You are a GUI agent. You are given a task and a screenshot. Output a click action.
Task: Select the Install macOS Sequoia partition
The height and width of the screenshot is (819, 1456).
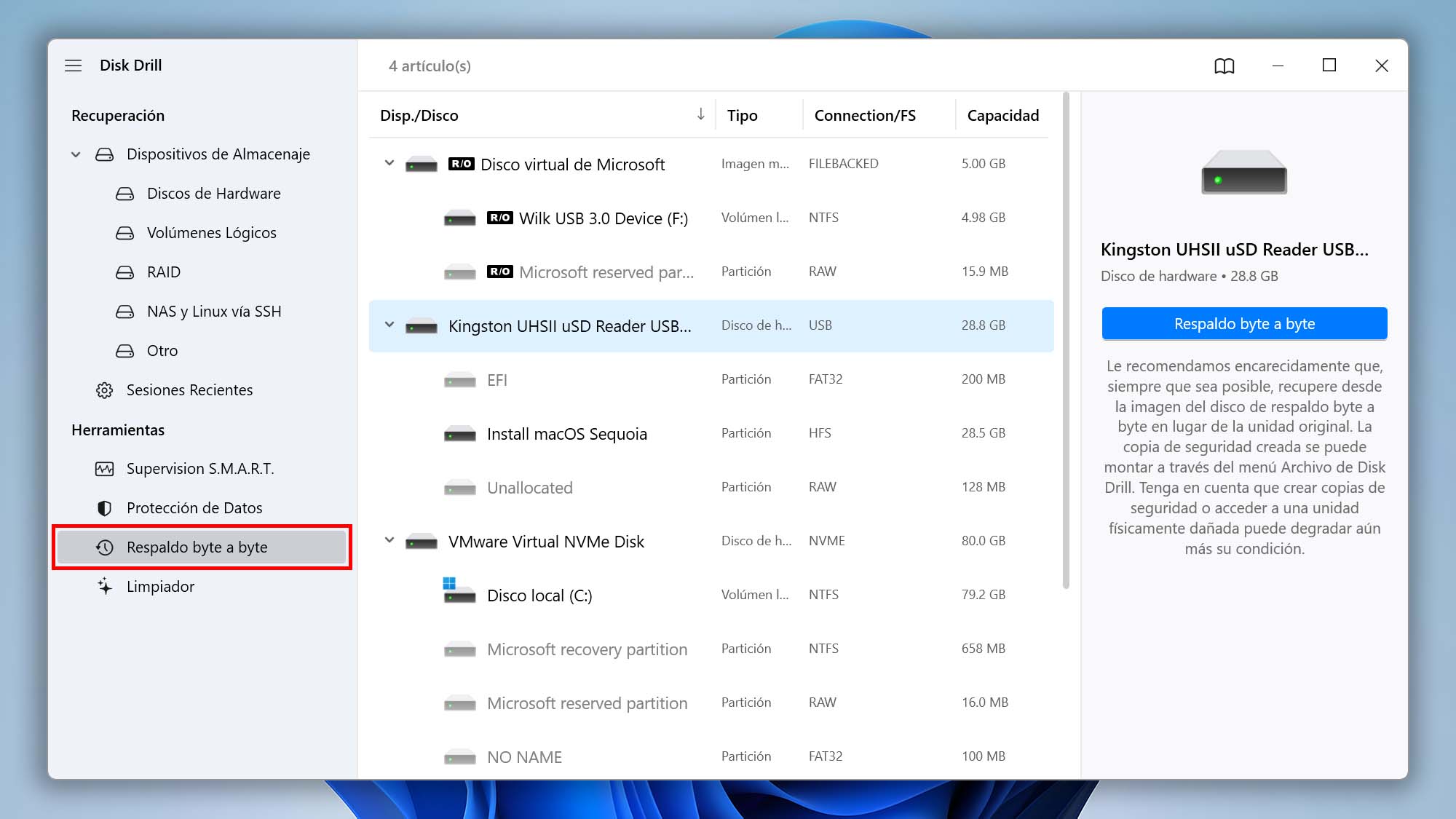pos(711,434)
